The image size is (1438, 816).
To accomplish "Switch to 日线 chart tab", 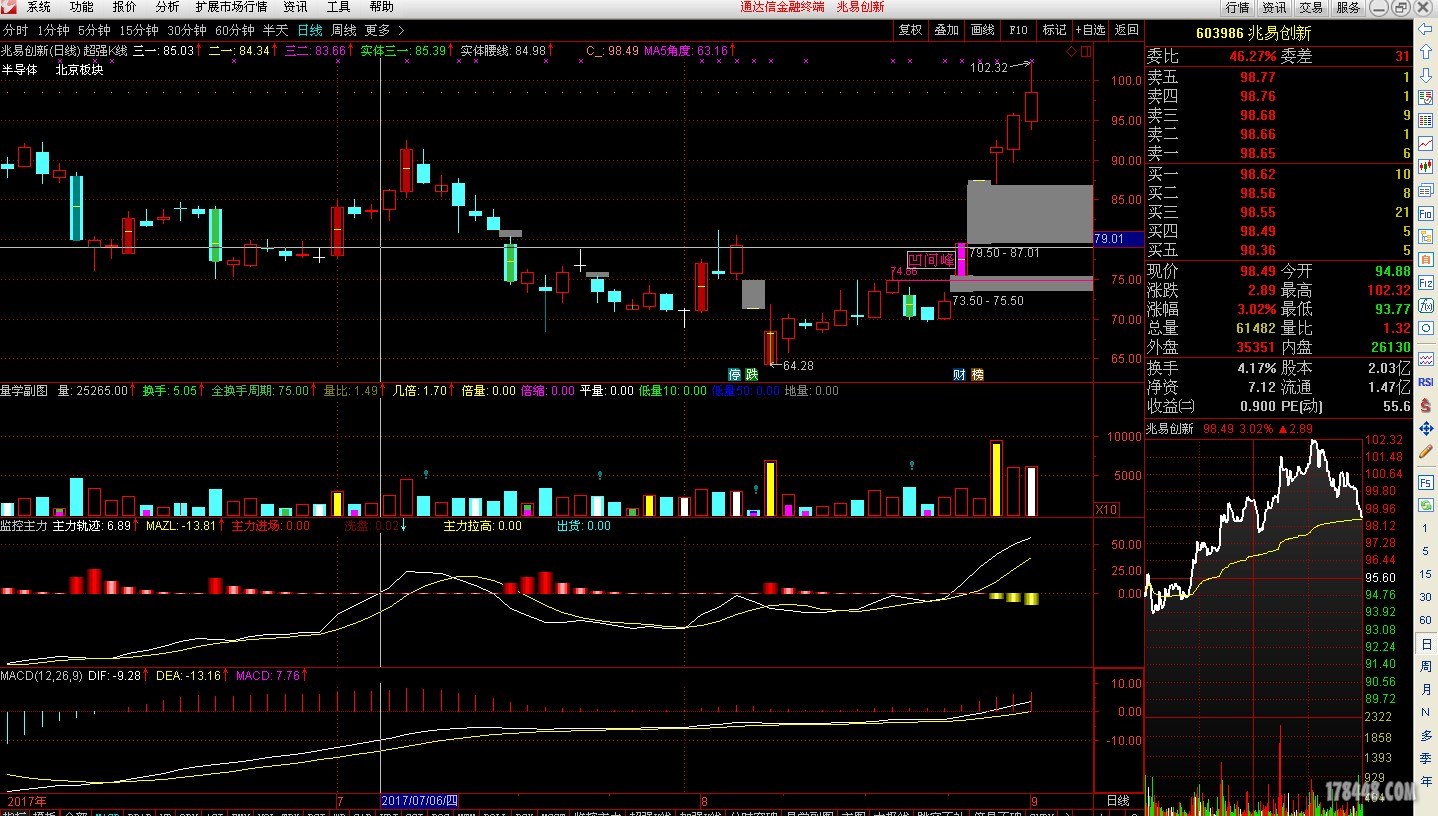I will pos(310,30).
